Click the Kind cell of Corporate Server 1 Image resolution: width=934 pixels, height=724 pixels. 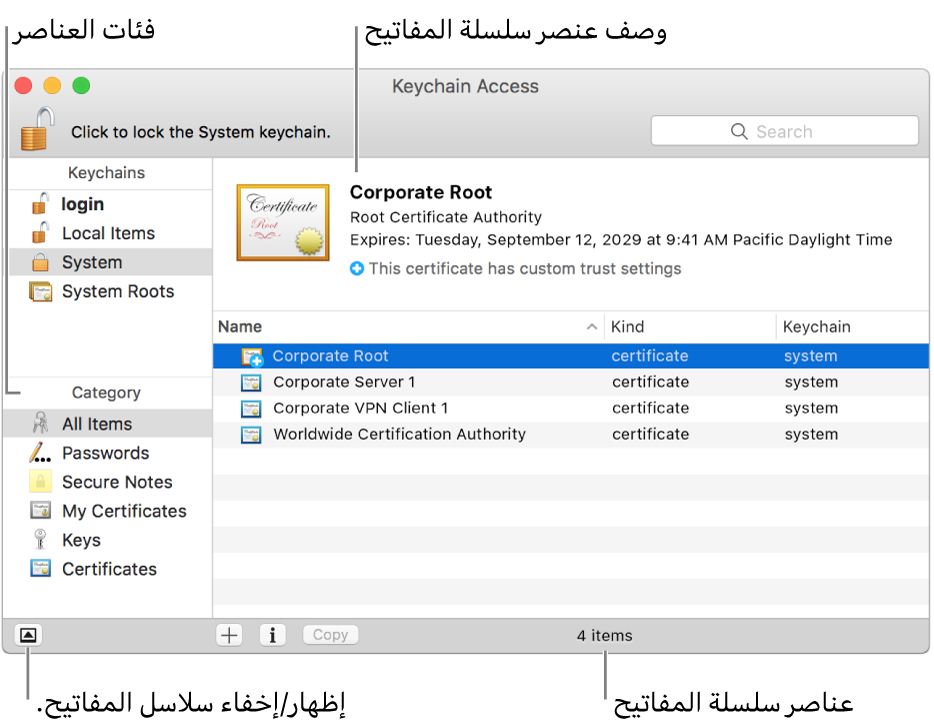pyautogui.click(x=650, y=382)
